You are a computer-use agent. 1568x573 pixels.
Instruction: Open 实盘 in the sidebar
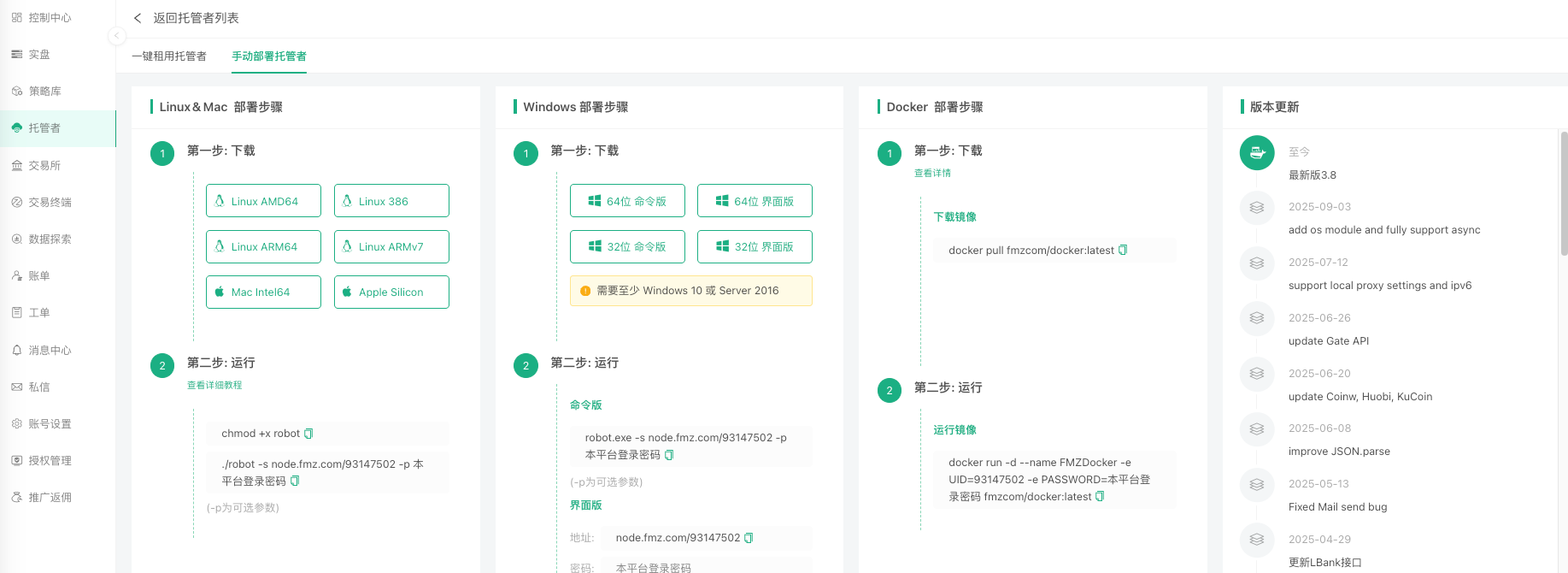click(x=57, y=54)
